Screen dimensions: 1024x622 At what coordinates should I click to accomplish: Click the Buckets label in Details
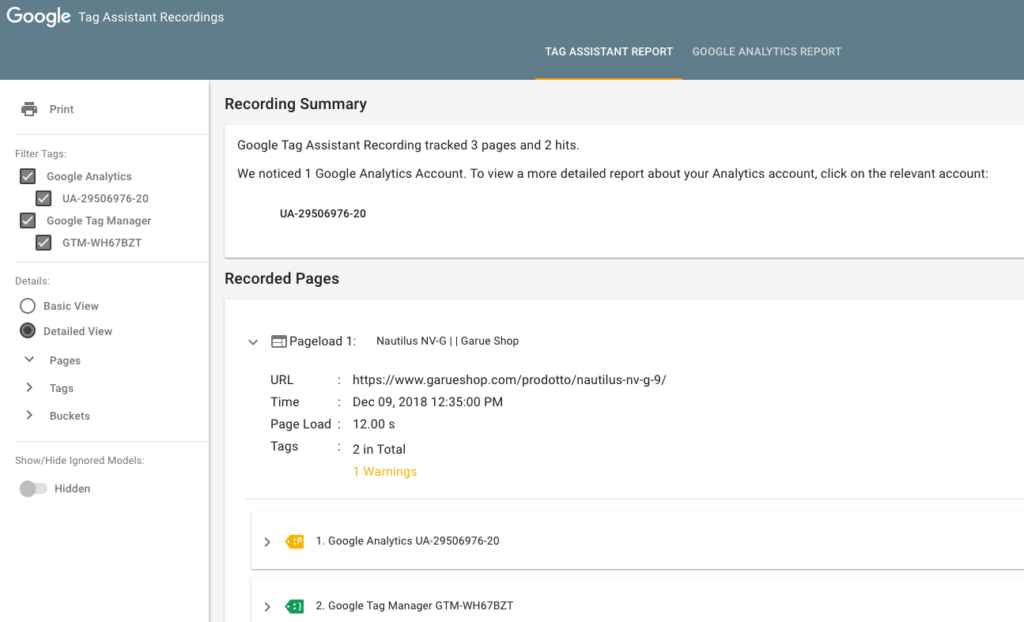tap(69, 416)
